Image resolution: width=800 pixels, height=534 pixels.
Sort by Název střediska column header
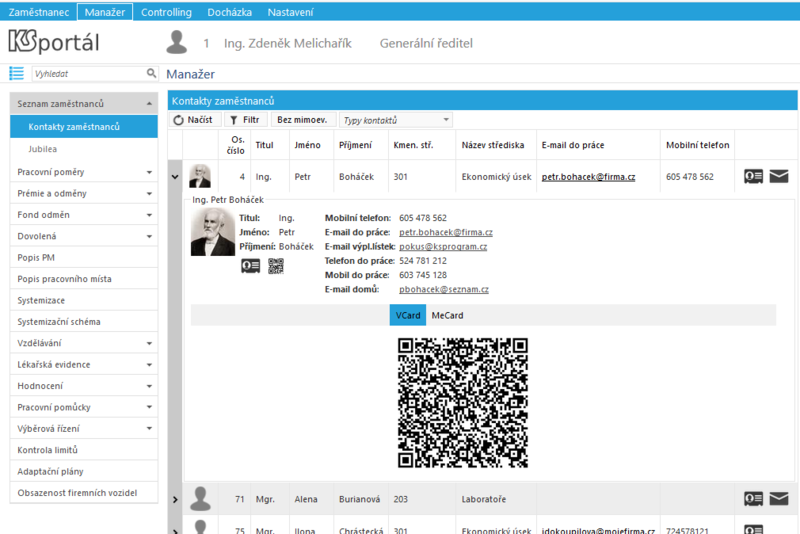495,145
